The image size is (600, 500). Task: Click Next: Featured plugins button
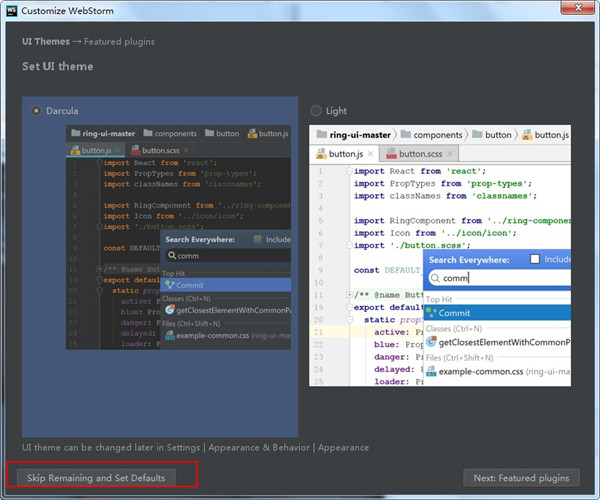click(x=521, y=478)
